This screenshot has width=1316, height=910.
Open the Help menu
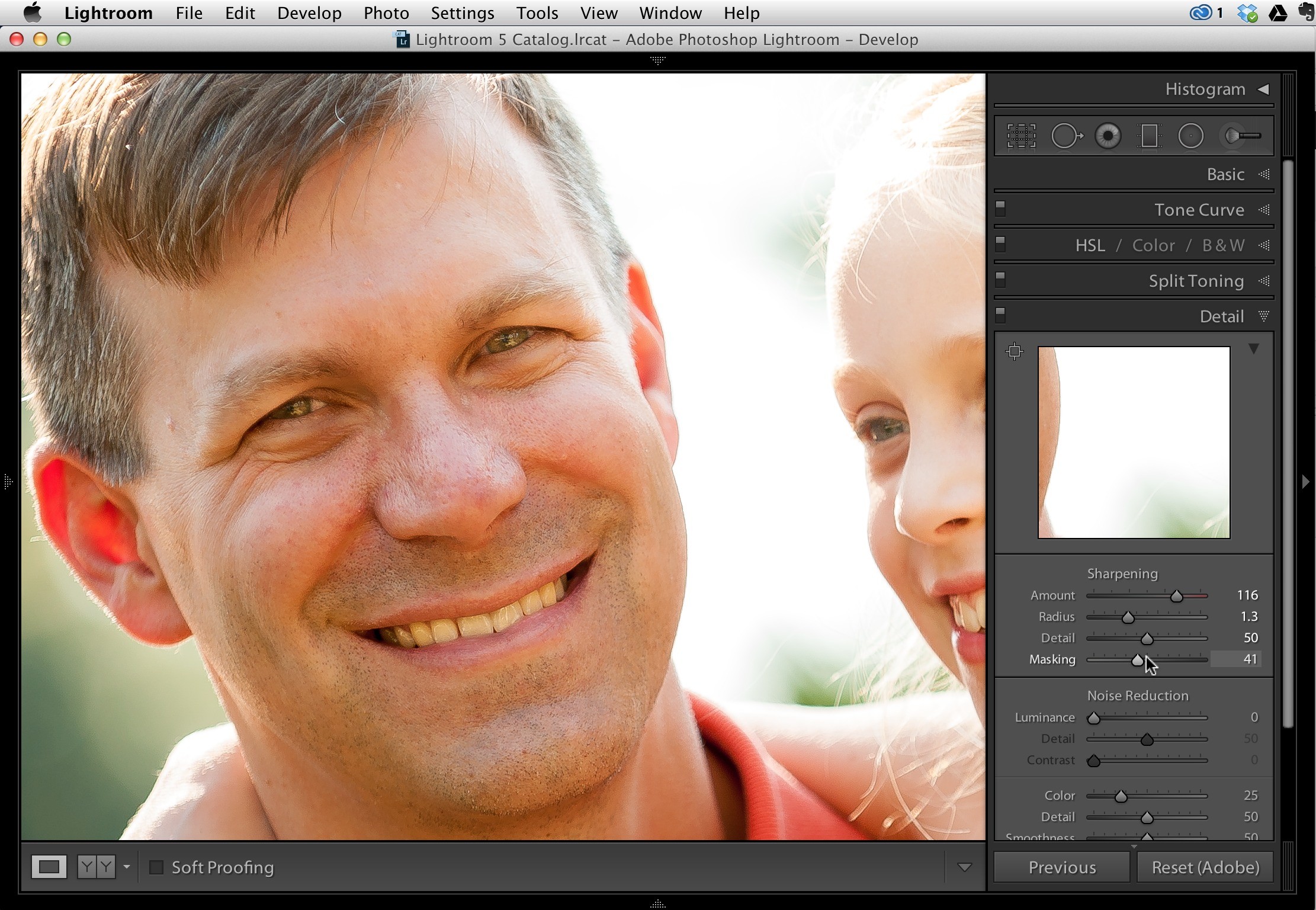pos(742,13)
